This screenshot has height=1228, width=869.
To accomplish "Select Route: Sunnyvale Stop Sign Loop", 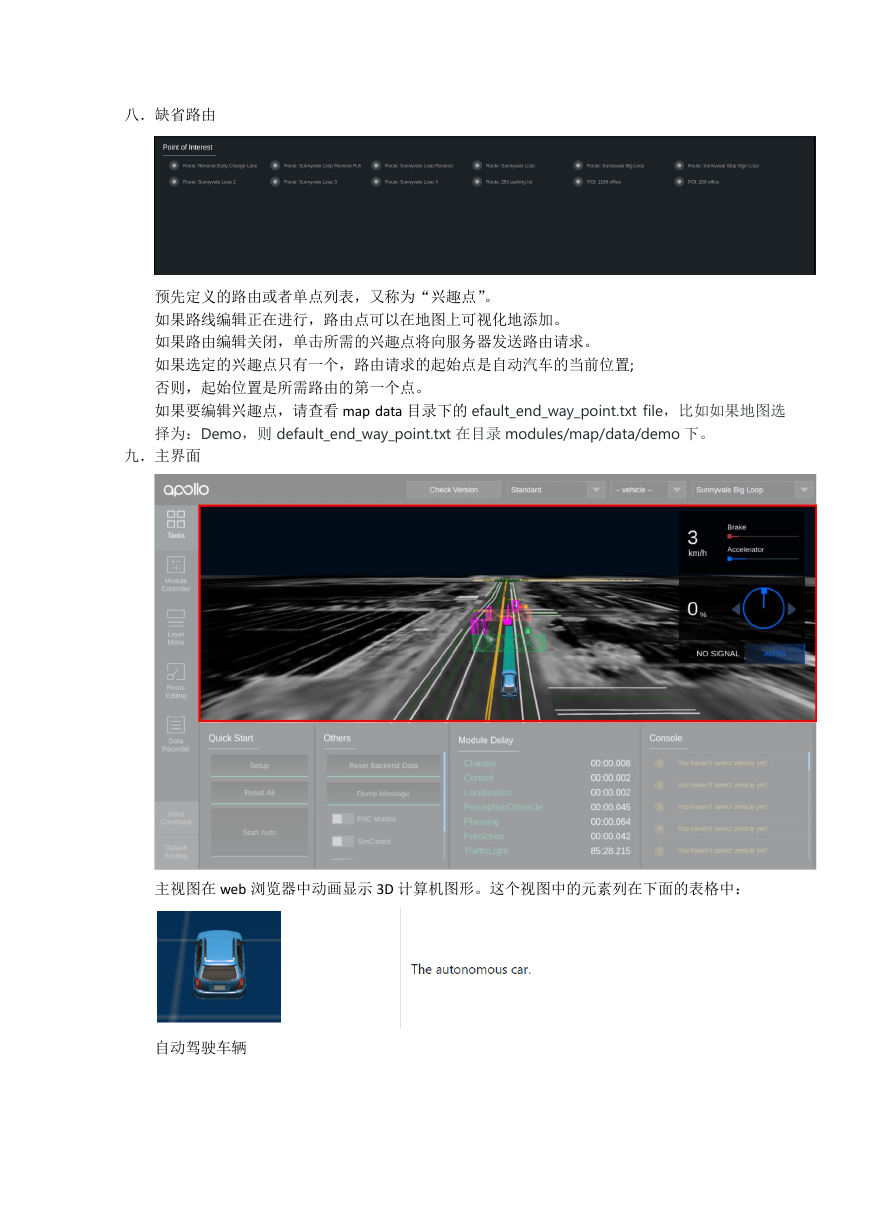I will point(717,165).
